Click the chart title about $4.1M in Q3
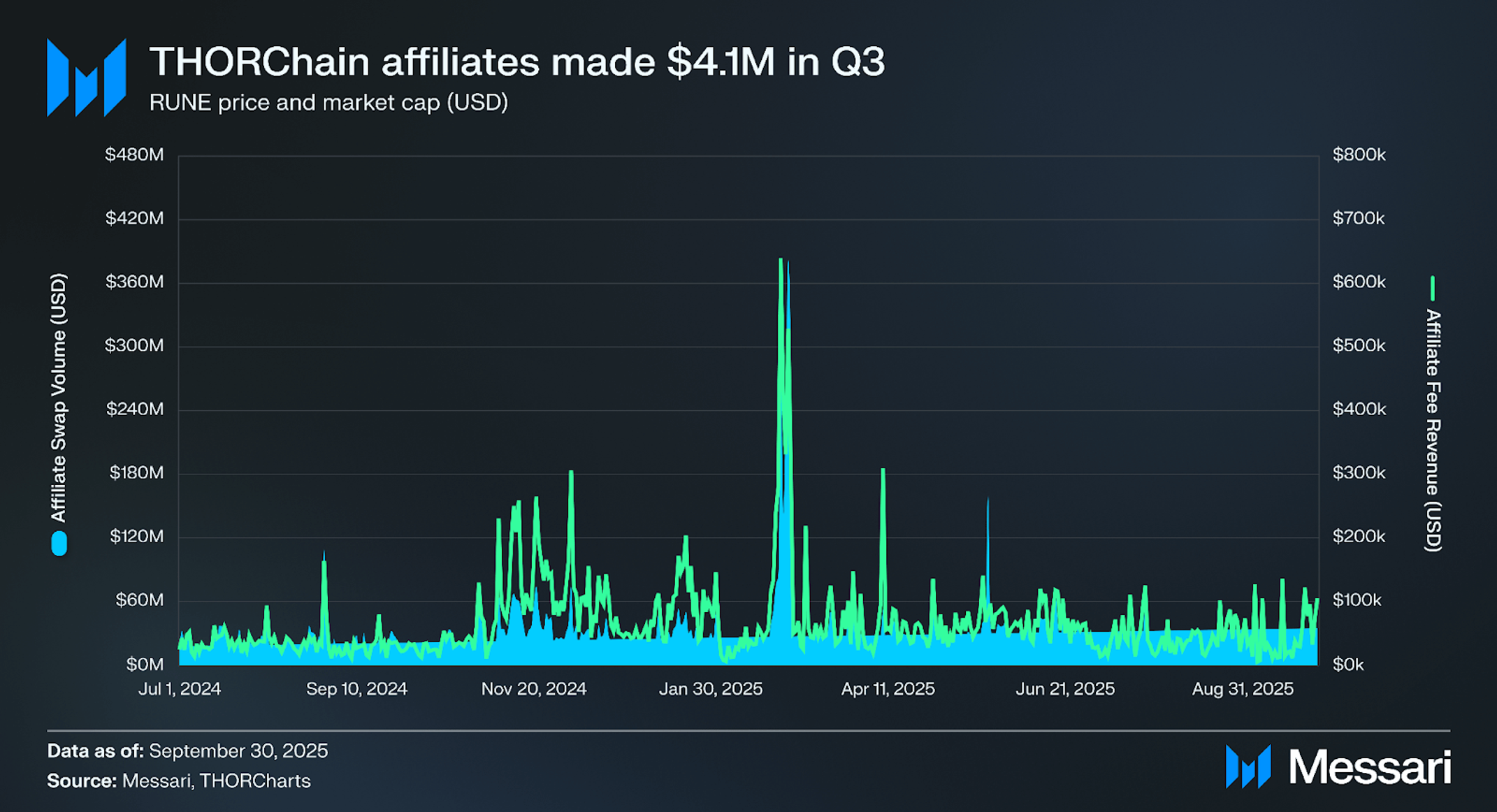Image resolution: width=1497 pixels, height=812 pixels. tap(516, 61)
